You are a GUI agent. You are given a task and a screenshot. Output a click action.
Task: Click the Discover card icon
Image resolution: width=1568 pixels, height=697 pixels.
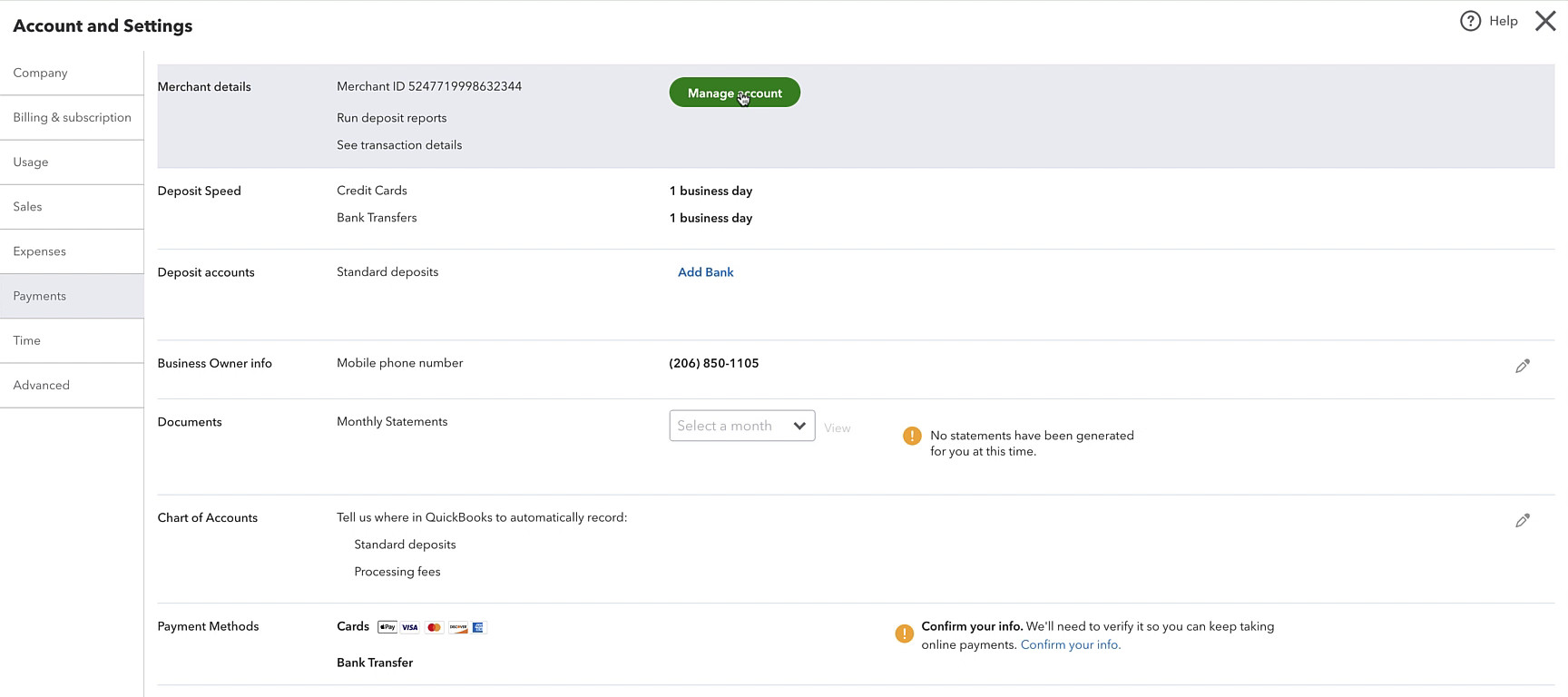click(457, 627)
